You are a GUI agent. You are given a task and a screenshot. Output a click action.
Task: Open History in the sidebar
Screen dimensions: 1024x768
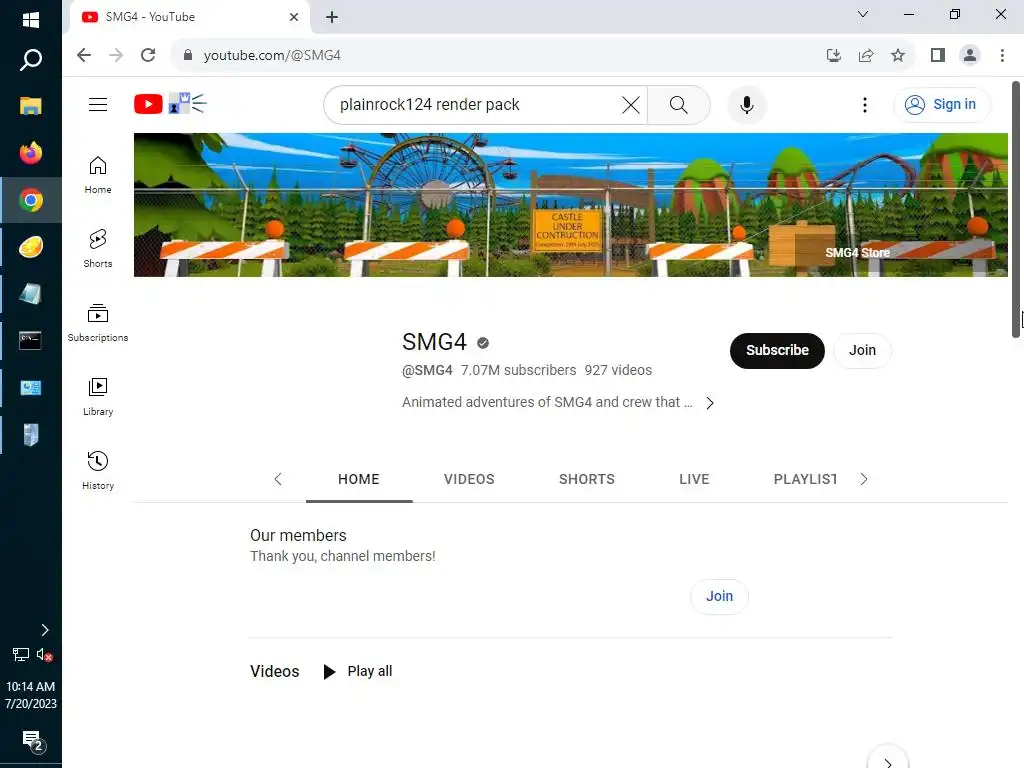98,470
